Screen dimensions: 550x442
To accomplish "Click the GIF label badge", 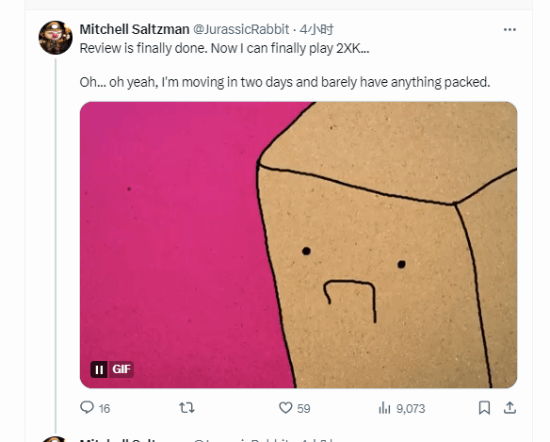I will [x=121, y=369].
